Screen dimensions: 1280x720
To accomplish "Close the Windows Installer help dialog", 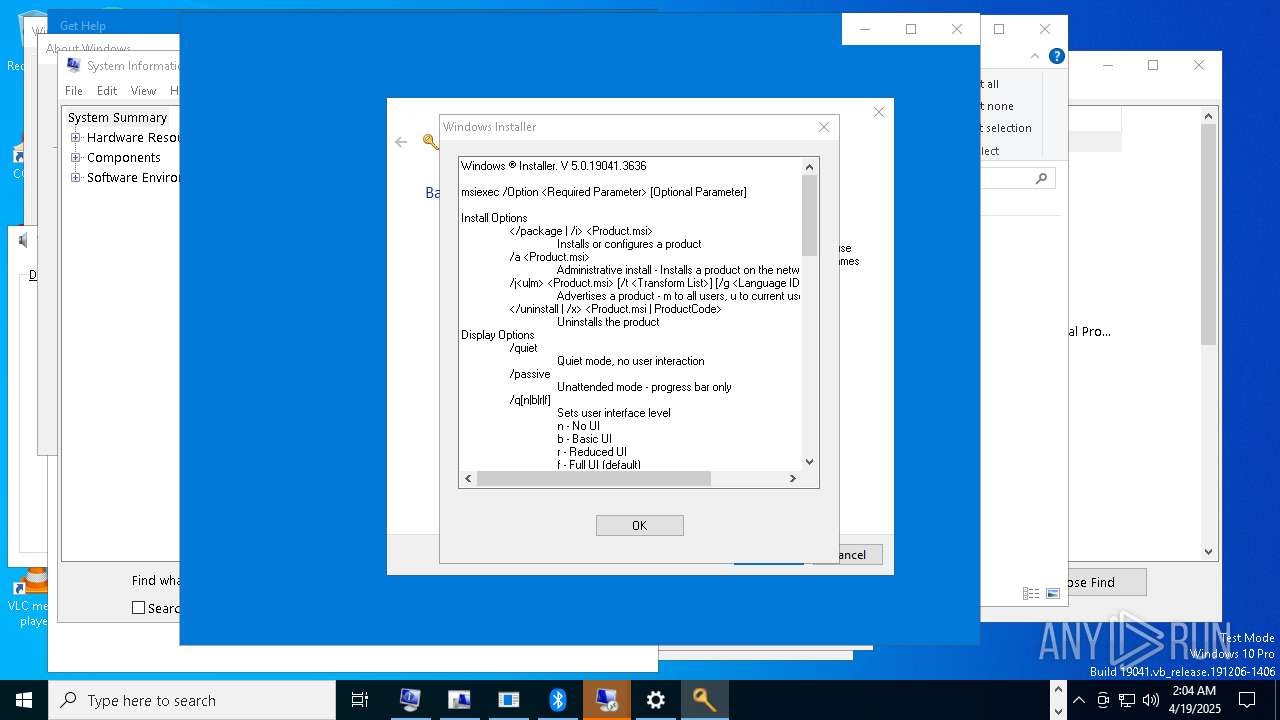I will click(824, 127).
